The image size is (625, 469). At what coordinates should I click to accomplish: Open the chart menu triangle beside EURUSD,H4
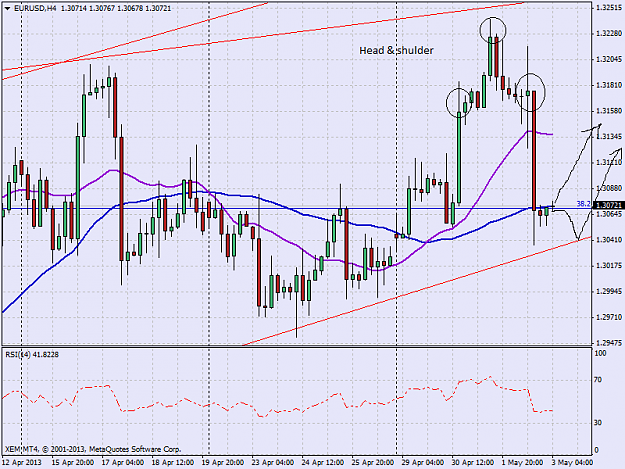(8, 8)
